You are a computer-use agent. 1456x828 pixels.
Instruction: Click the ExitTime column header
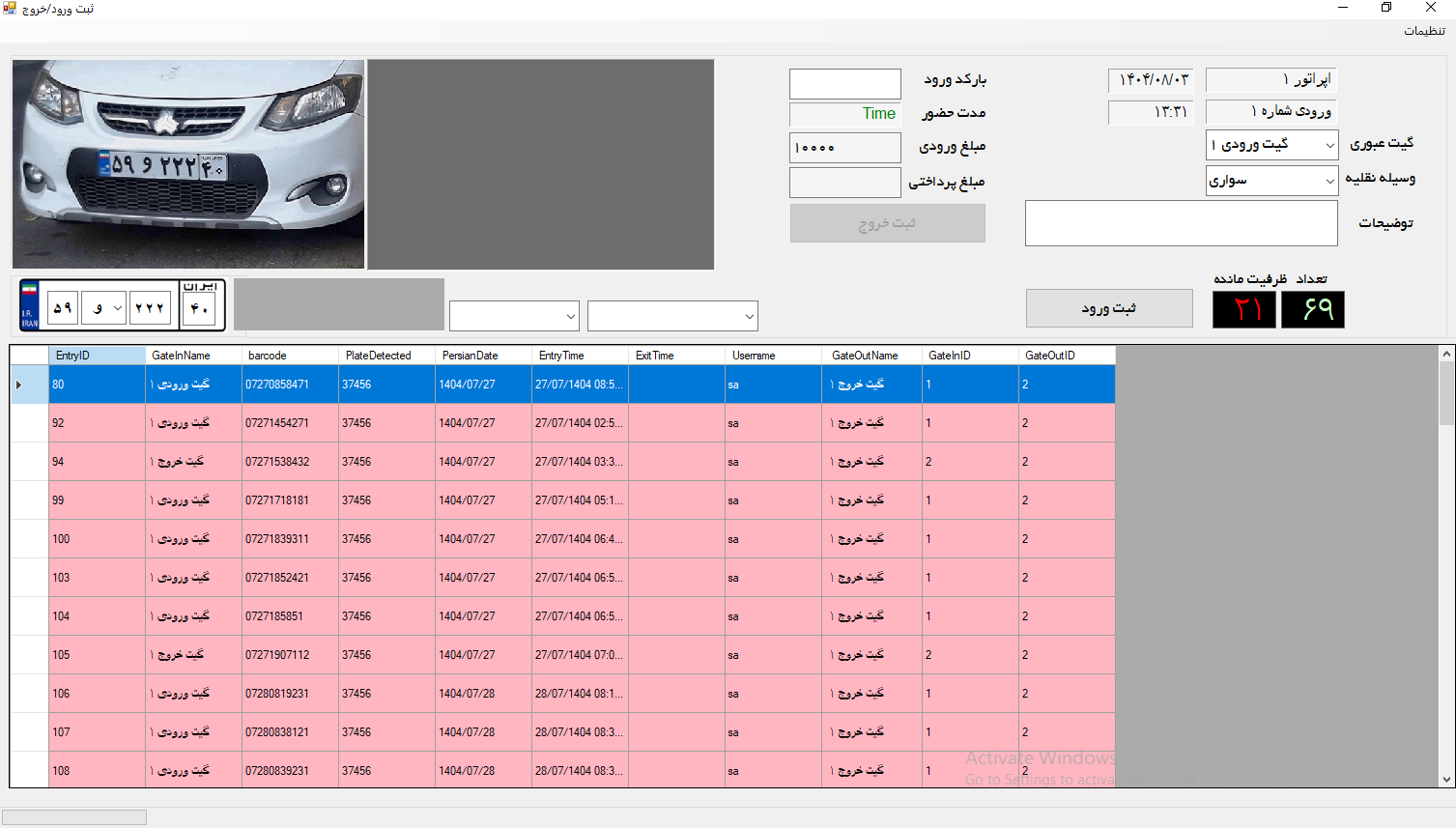click(x=676, y=356)
